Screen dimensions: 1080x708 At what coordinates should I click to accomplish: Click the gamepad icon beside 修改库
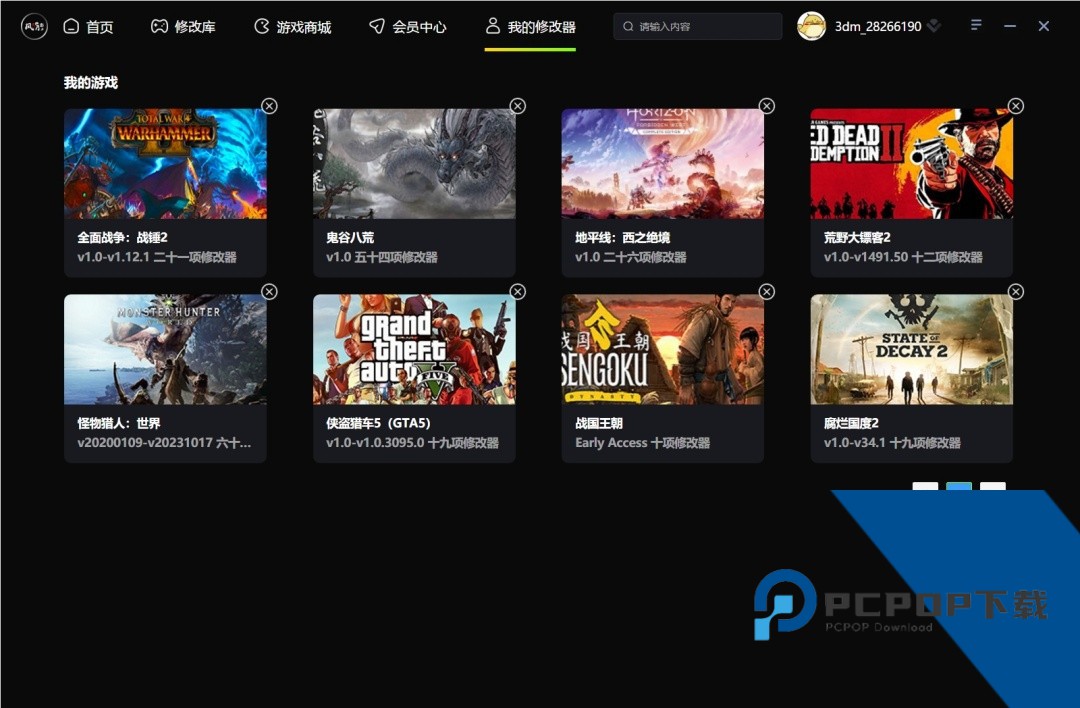[x=159, y=26]
